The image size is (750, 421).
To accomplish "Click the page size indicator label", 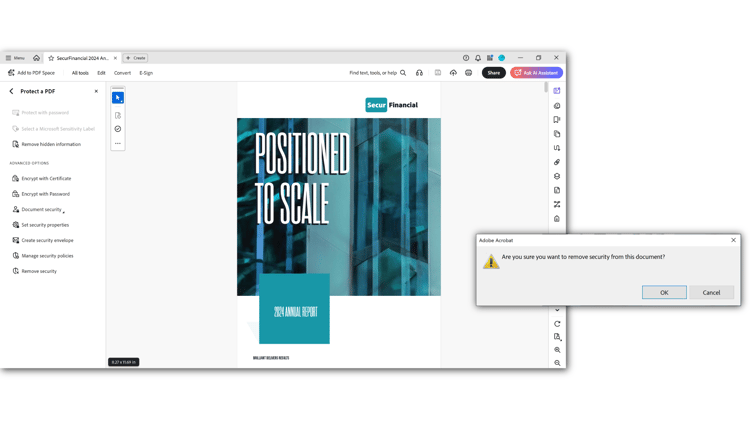I will click(x=123, y=362).
